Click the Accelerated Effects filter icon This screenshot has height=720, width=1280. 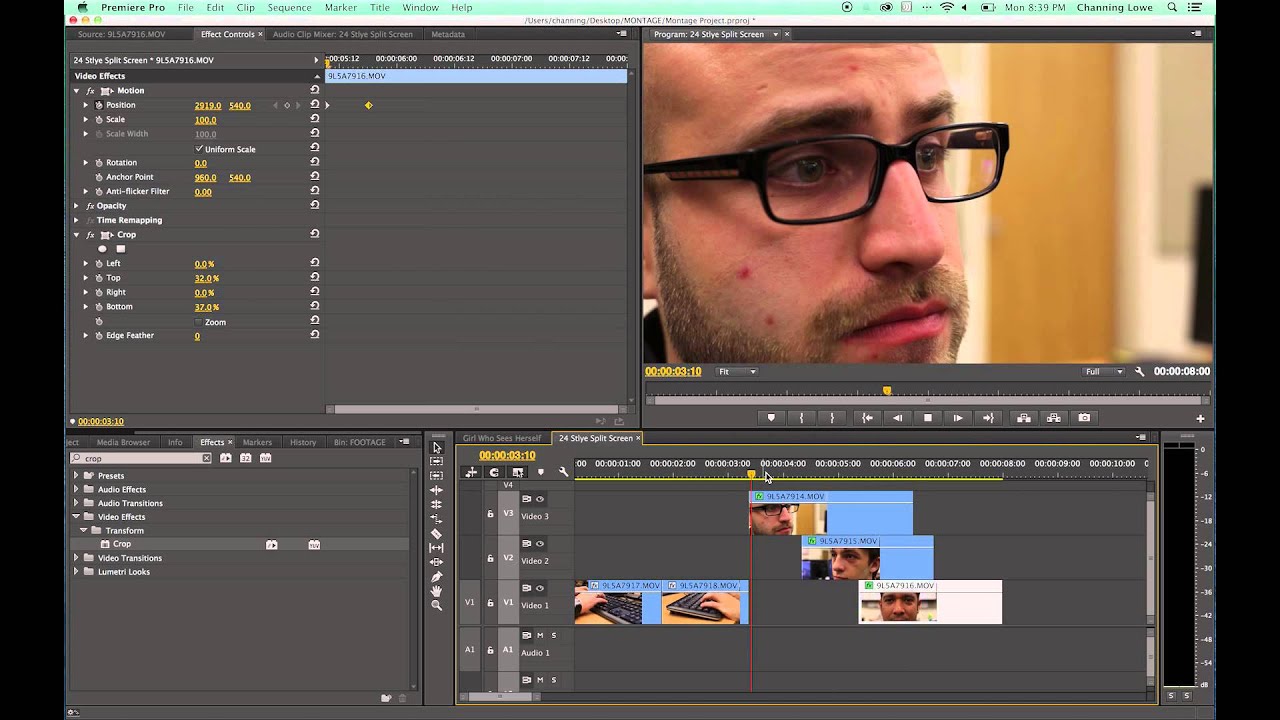[226, 458]
